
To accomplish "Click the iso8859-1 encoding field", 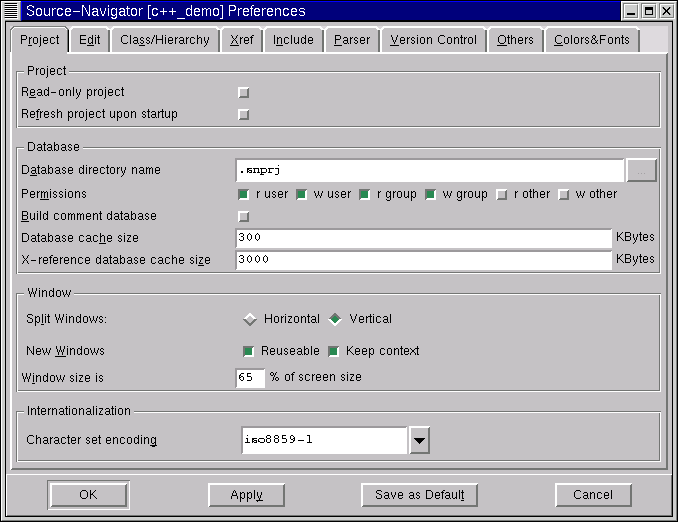I will (324, 440).
